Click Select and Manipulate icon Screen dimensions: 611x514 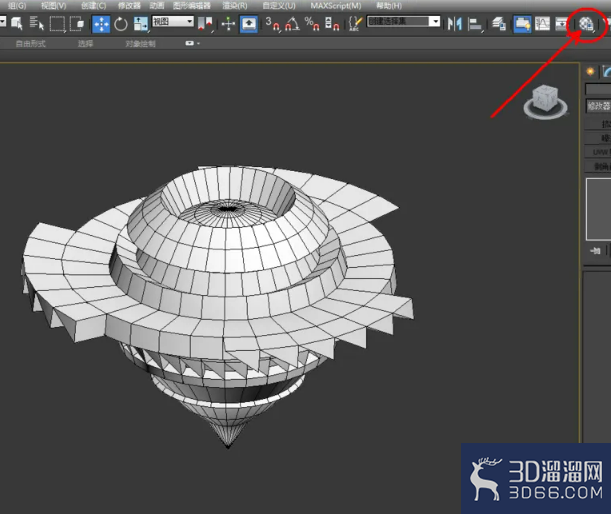coord(228,24)
